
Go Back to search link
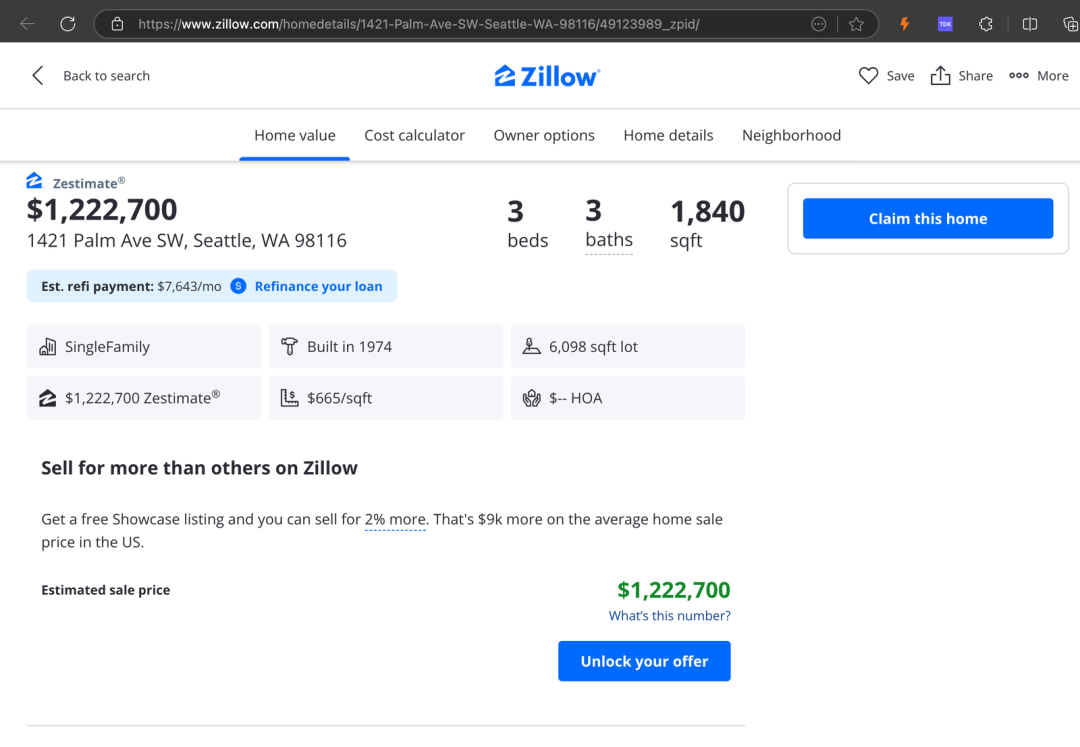point(106,76)
